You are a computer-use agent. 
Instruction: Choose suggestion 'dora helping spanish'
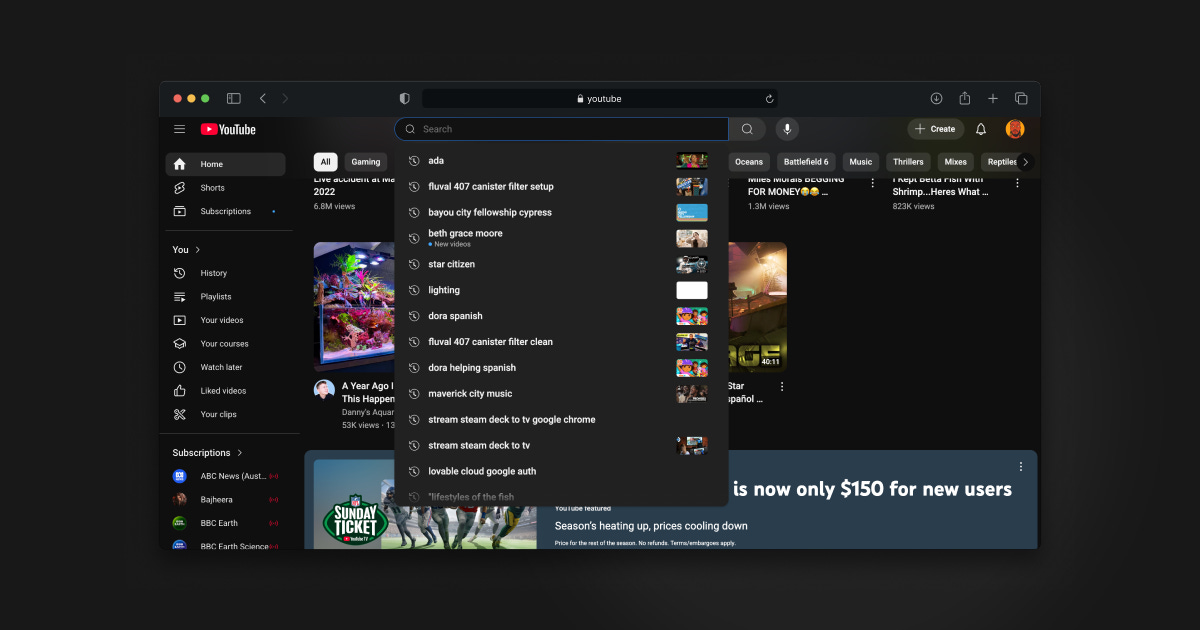click(x=561, y=368)
